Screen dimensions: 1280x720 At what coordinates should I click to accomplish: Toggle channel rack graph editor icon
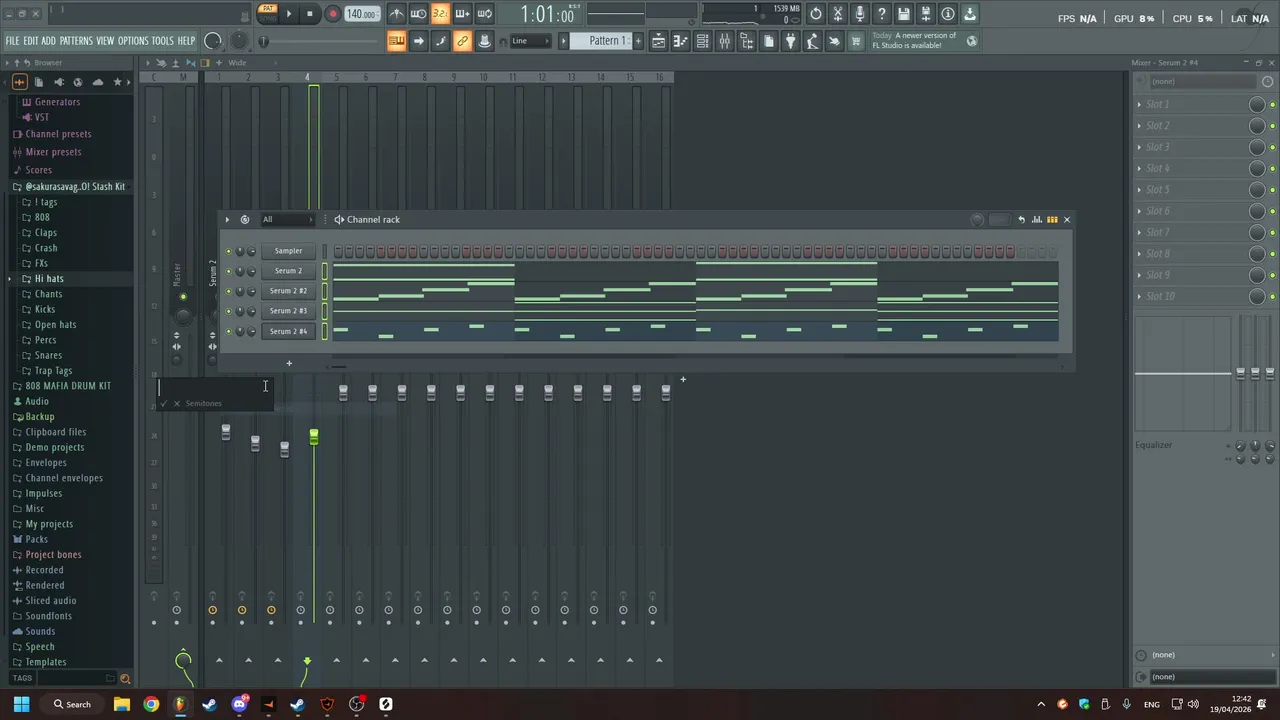1037,220
